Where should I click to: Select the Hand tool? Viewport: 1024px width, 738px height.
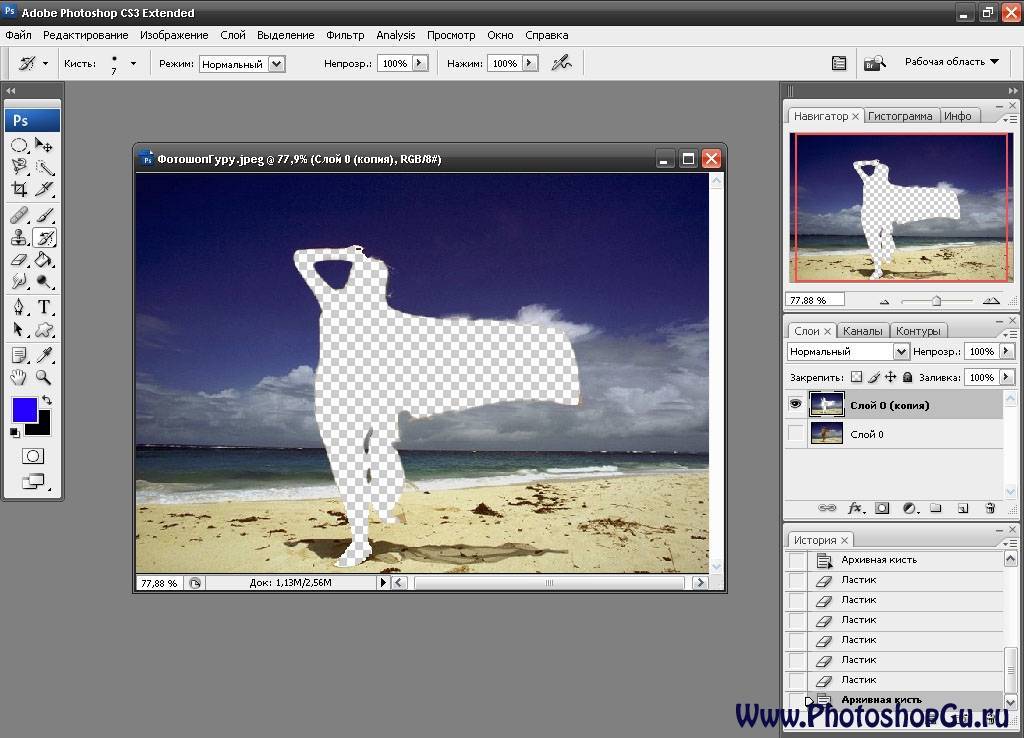pyautogui.click(x=19, y=377)
